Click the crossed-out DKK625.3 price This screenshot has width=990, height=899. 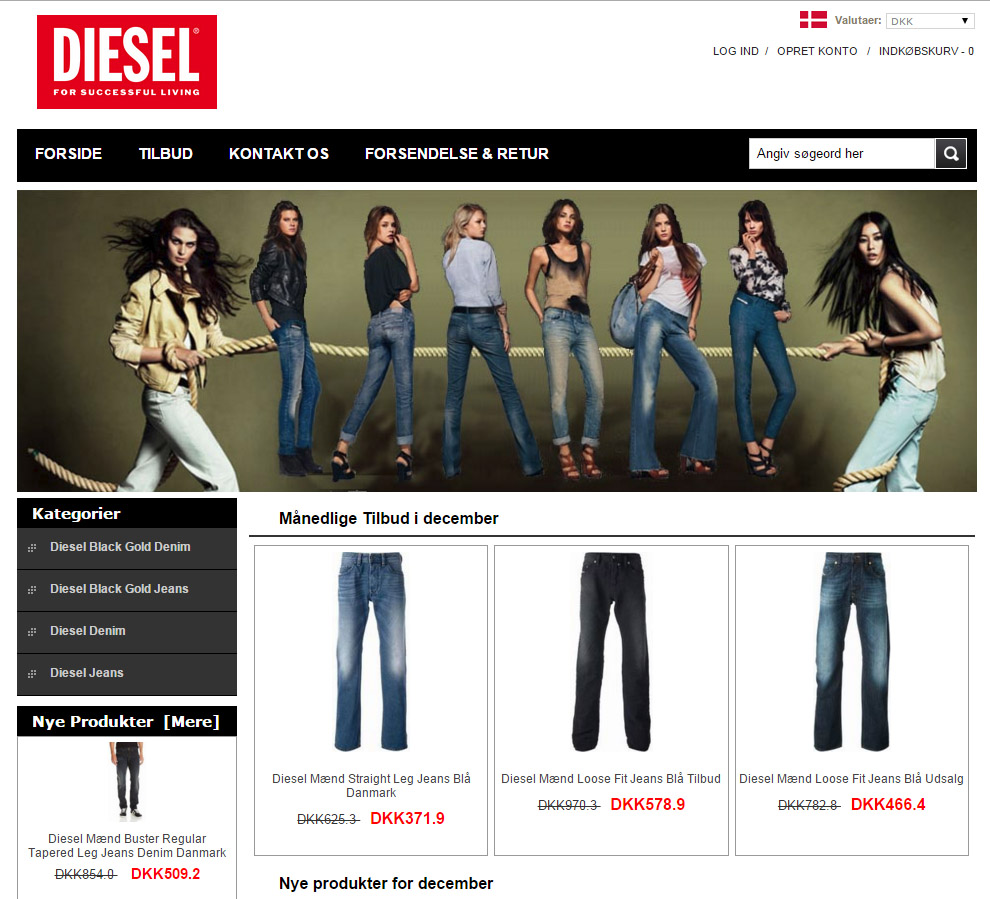click(x=328, y=819)
